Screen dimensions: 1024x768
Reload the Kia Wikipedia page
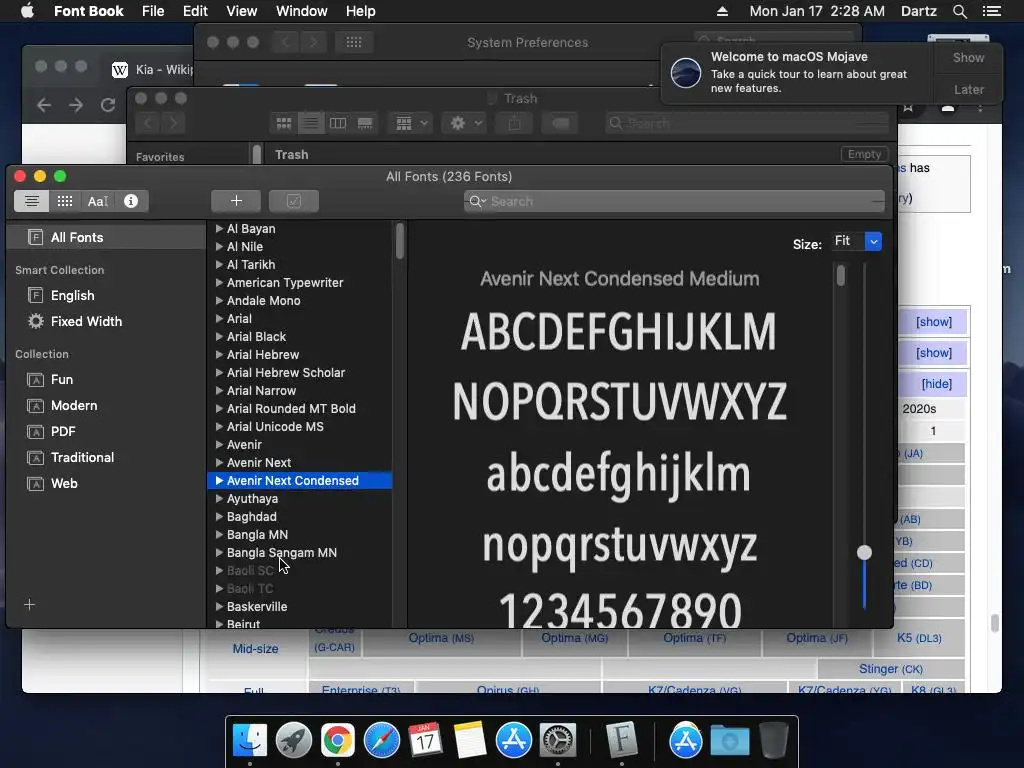(108, 104)
